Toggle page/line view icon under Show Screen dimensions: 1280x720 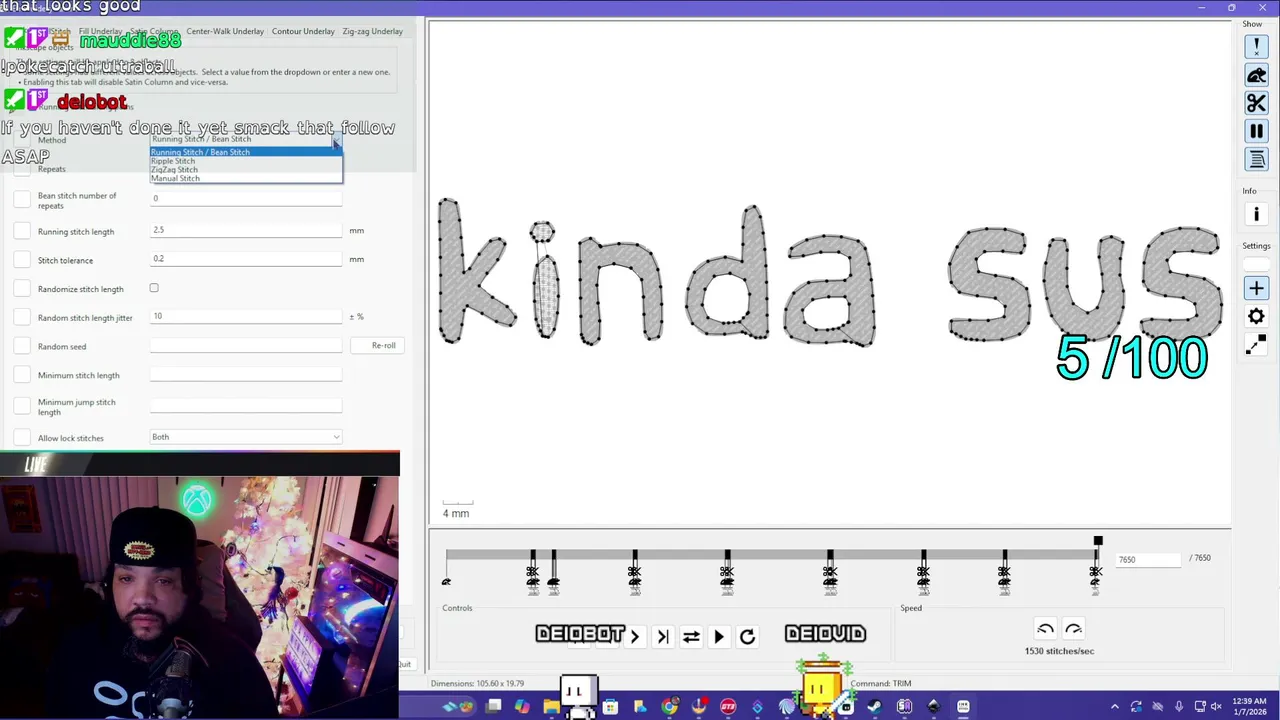tap(1256, 159)
